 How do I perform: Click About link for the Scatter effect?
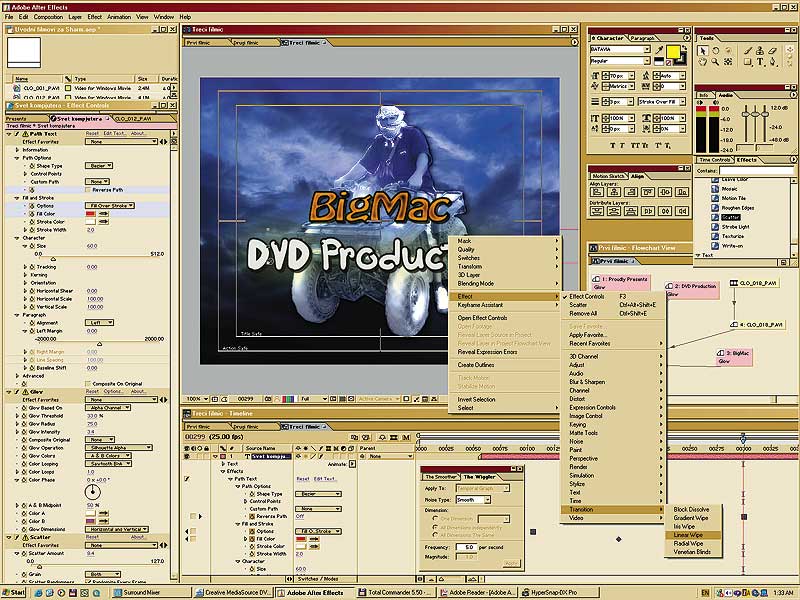[x=138, y=537]
